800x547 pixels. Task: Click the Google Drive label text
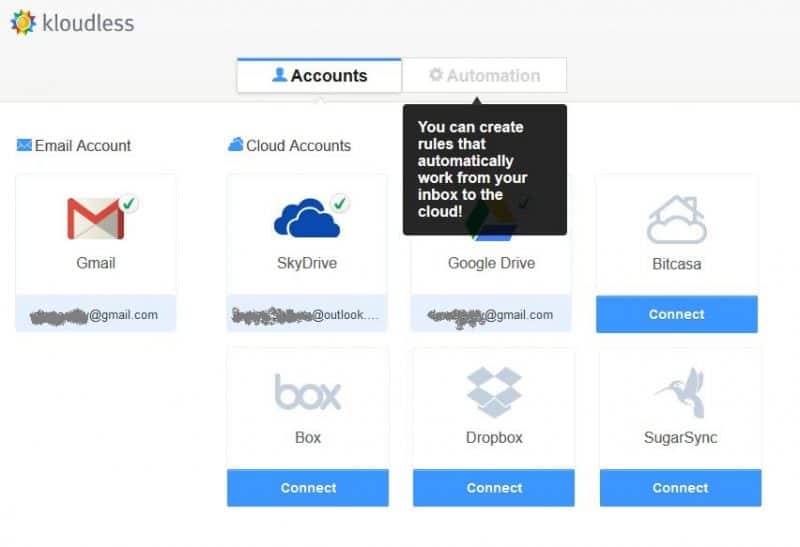coord(491,263)
